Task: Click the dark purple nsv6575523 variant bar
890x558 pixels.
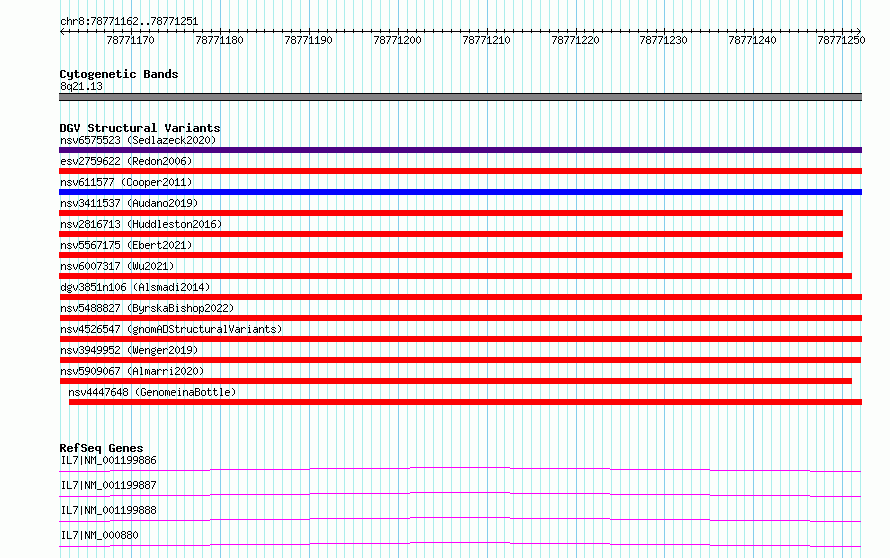Action: pos(460,150)
